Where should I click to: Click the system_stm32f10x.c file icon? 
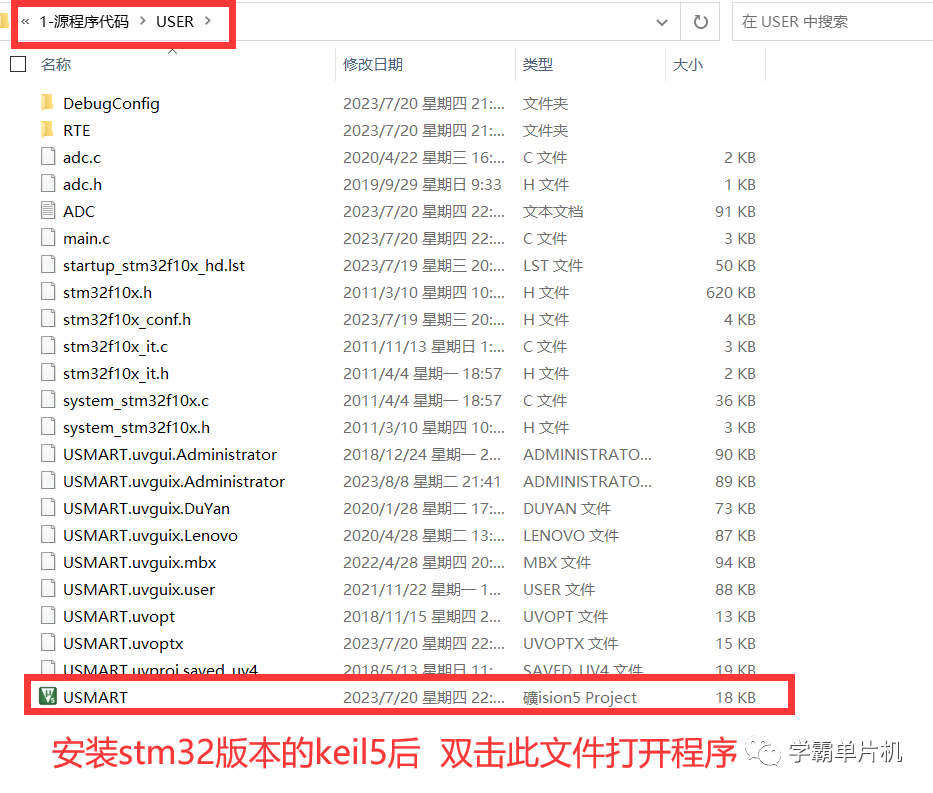tap(48, 400)
